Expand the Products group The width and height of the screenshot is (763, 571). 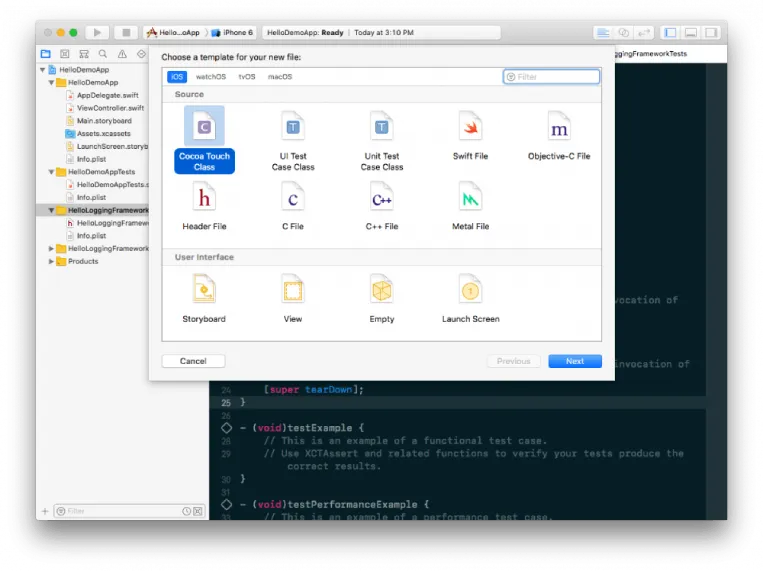[51, 261]
